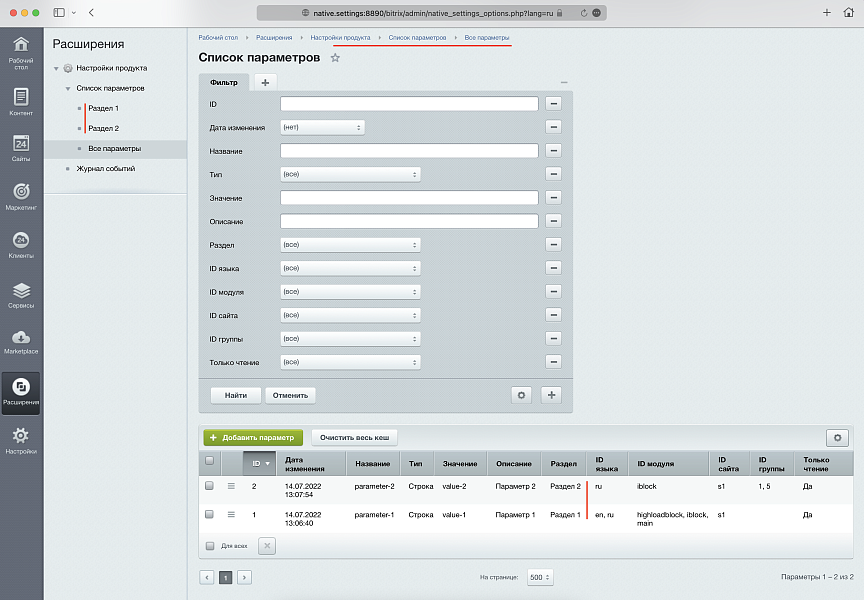Open row actions menu for parameter-2
The height and width of the screenshot is (600, 864).
(x=231, y=486)
